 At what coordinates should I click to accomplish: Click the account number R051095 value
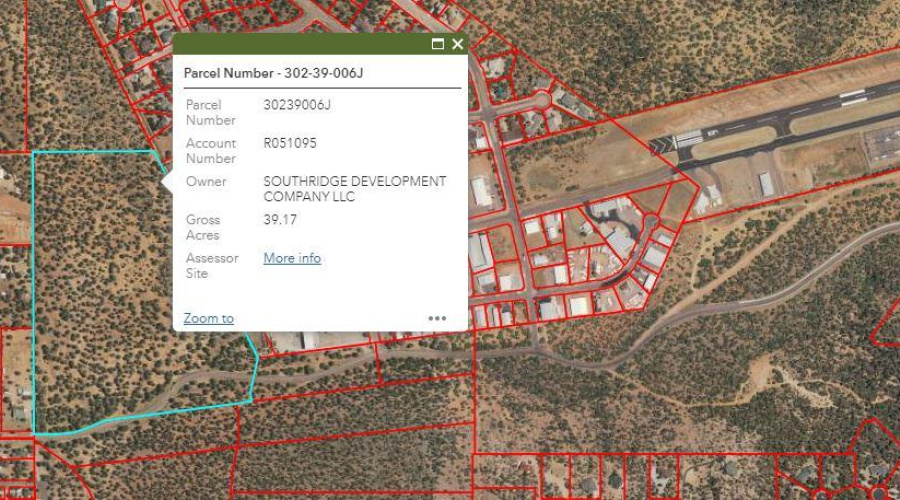(290, 143)
